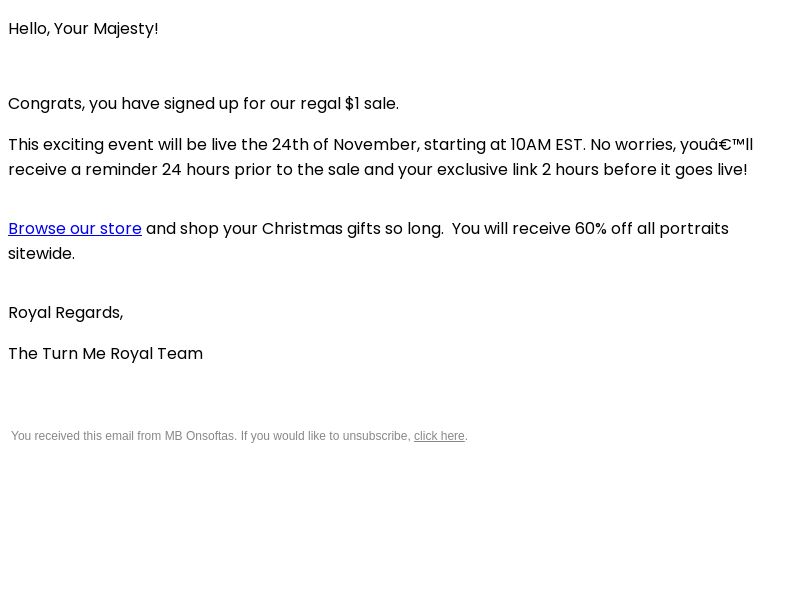Open the Browse our store link
Screen dimensions: 800x600
click(x=75, y=229)
